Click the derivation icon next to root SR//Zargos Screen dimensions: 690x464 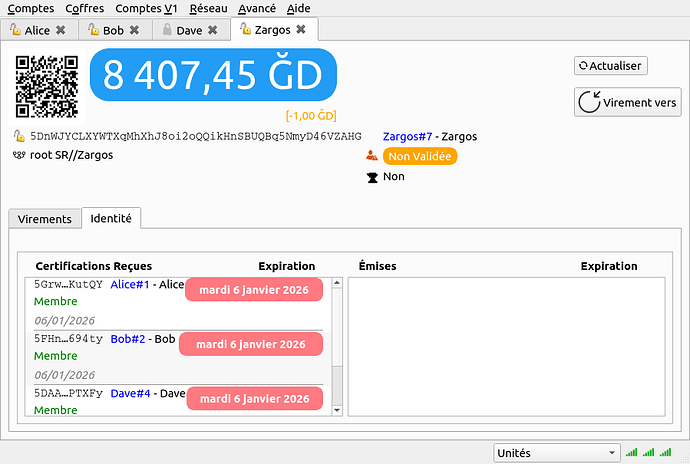pos(19,155)
